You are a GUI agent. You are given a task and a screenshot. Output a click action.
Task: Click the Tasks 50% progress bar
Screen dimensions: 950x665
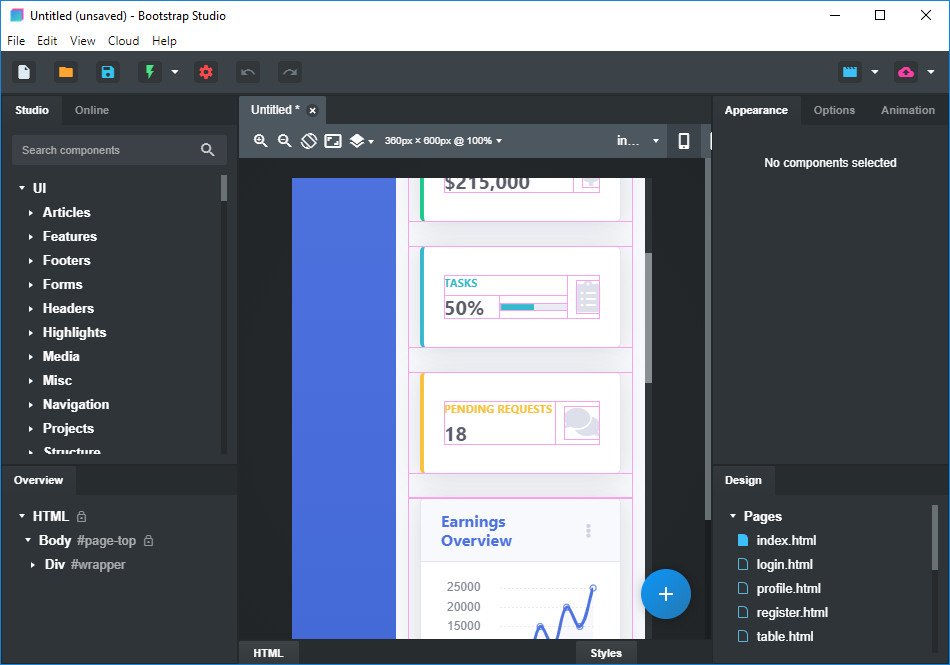pos(532,307)
